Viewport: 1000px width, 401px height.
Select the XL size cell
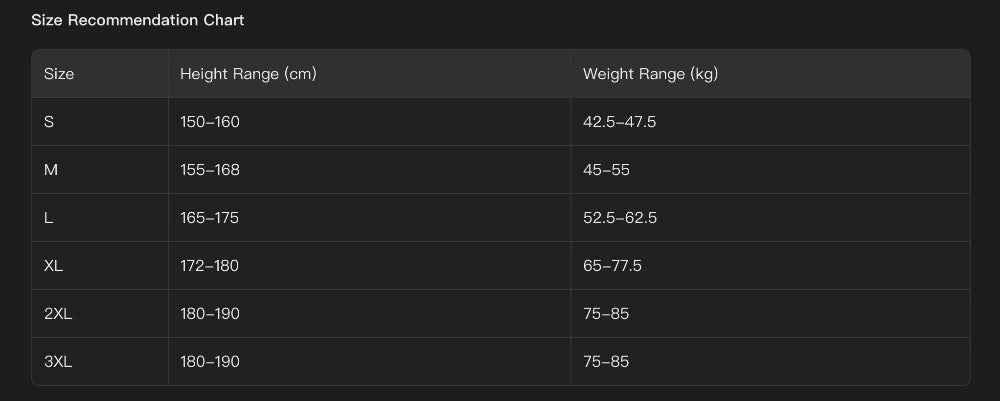pos(54,266)
